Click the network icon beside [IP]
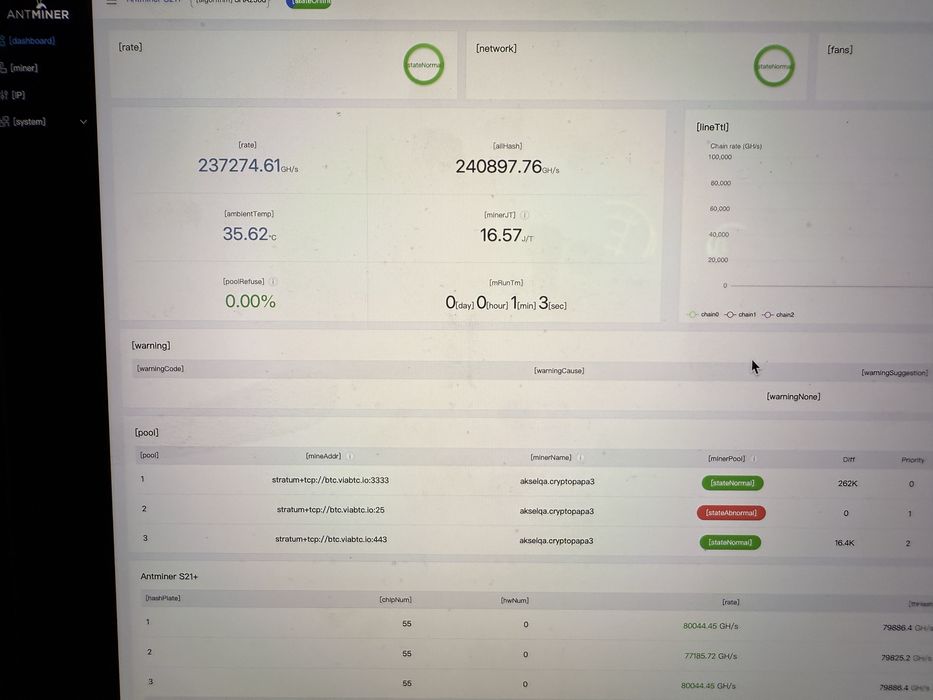Image resolution: width=933 pixels, height=700 pixels. click(4, 95)
